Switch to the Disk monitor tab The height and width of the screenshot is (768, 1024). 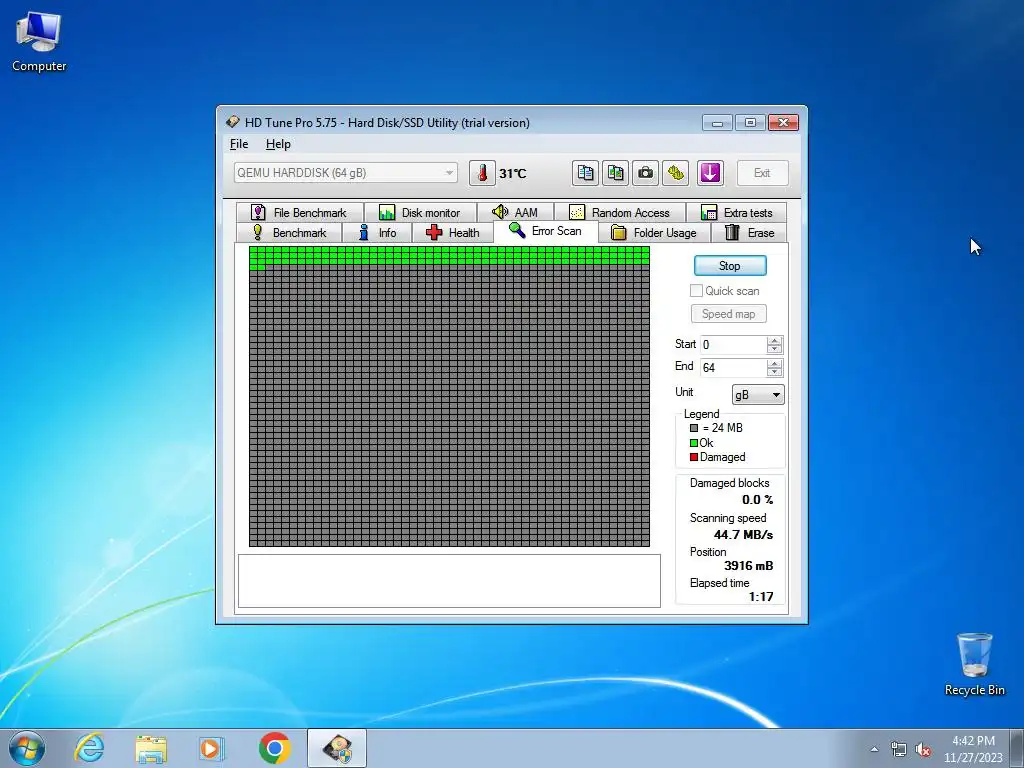(x=421, y=212)
